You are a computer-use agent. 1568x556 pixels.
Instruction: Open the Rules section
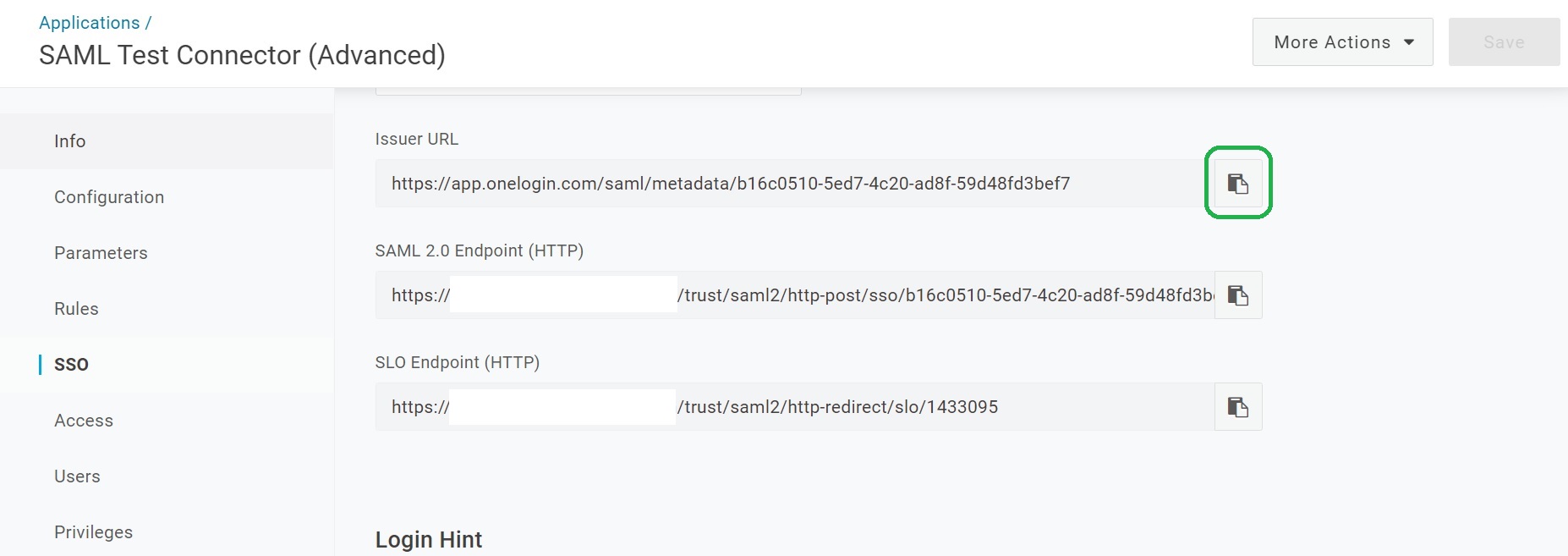tap(76, 309)
